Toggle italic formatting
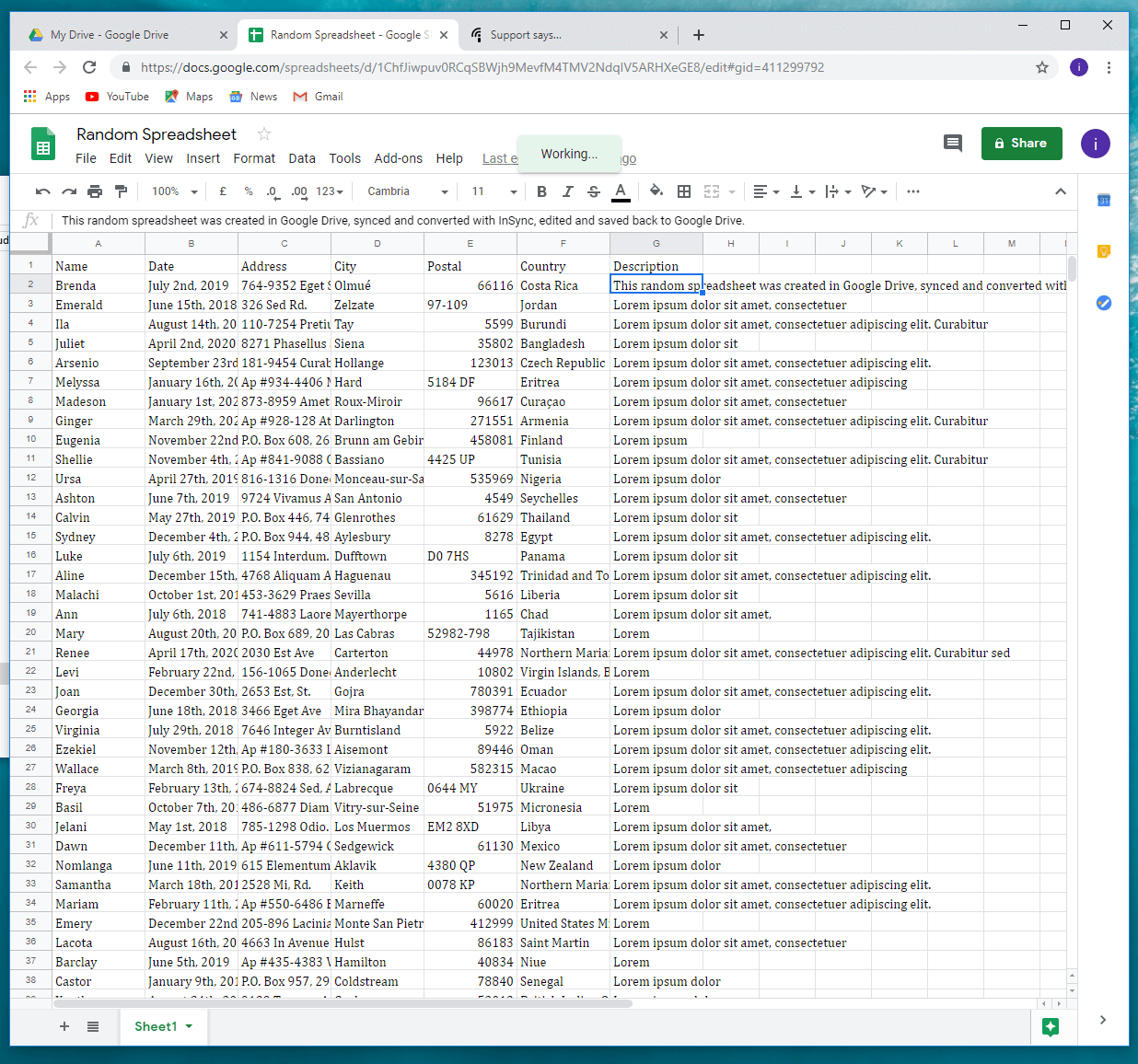This screenshot has width=1138, height=1064. pyautogui.click(x=567, y=191)
